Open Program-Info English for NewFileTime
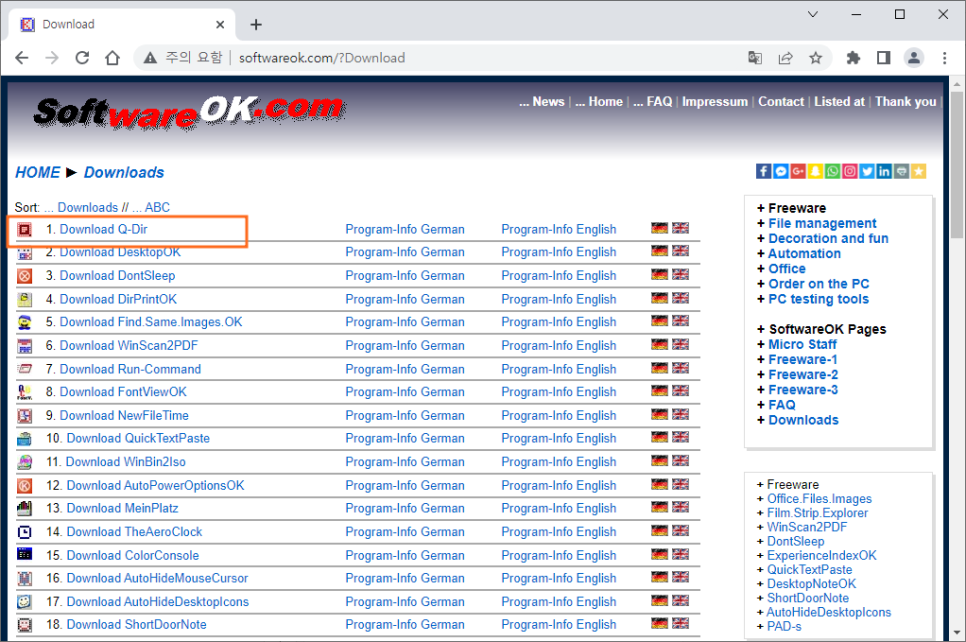This screenshot has width=966, height=642. [559, 415]
